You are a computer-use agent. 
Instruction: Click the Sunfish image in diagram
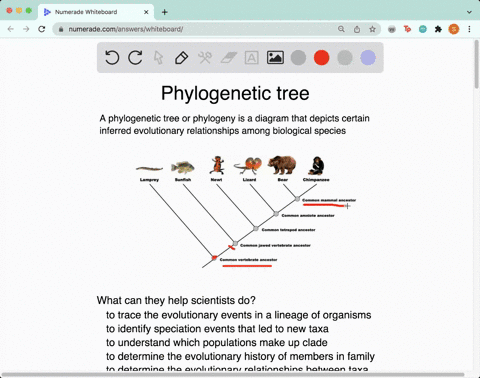(183, 167)
